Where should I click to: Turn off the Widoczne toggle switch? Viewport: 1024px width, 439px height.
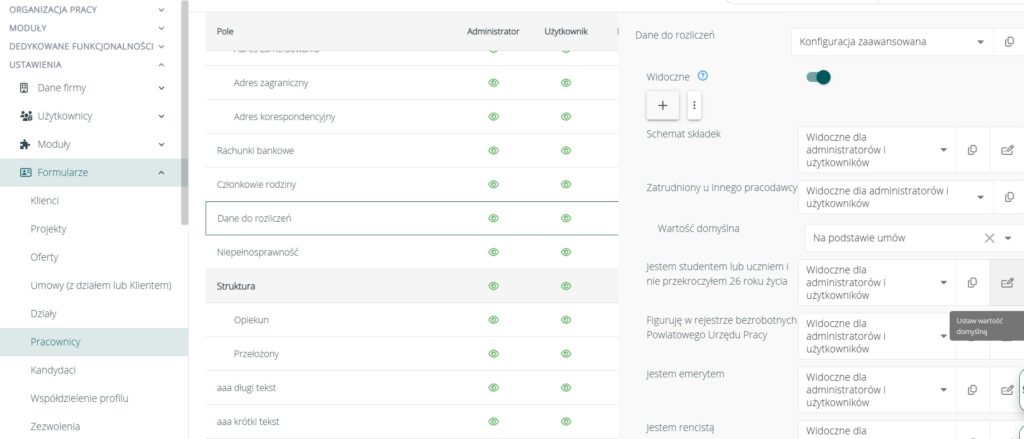tap(818, 77)
